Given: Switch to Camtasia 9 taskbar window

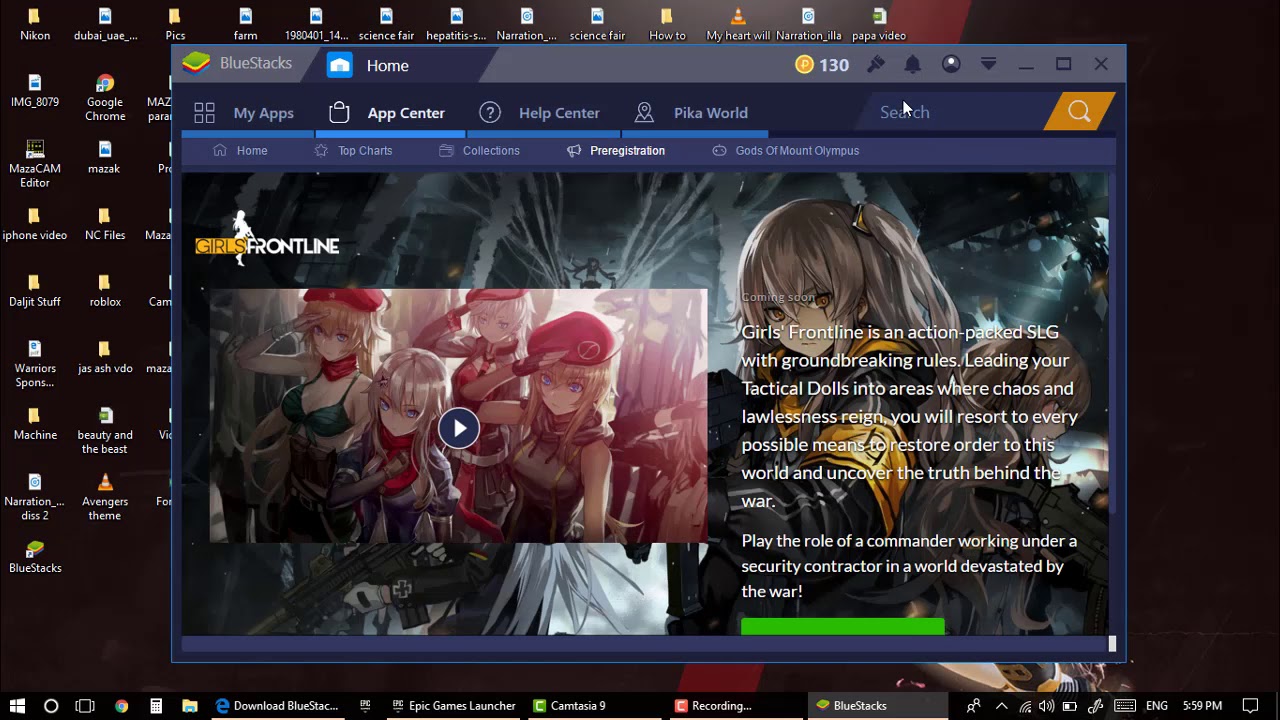Looking at the screenshot, I should point(593,705).
